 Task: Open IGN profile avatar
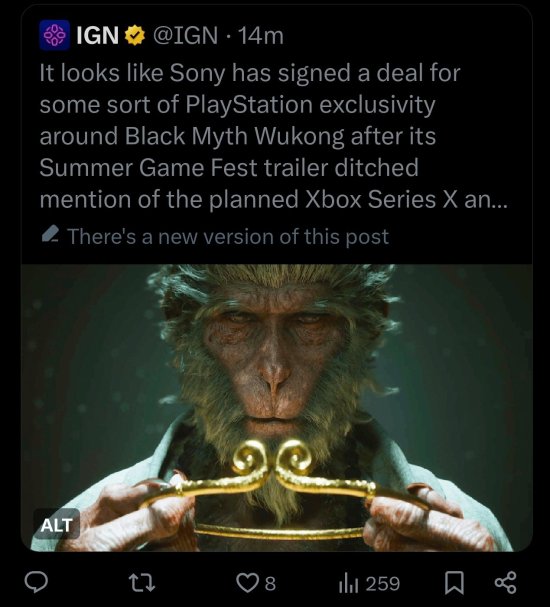click(55, 35)
